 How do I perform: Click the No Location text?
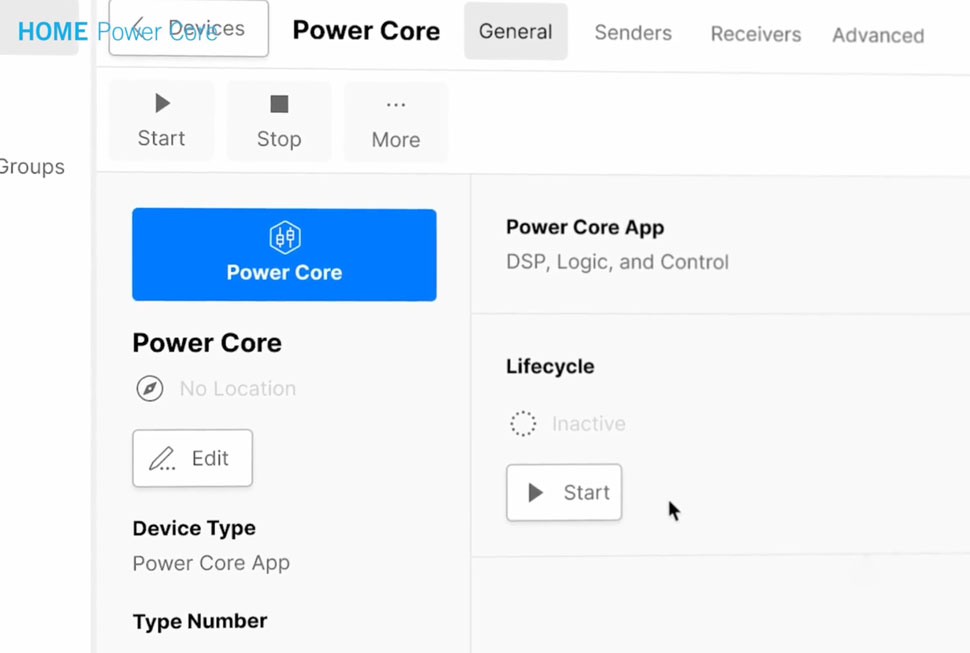[x=238, y=389]
